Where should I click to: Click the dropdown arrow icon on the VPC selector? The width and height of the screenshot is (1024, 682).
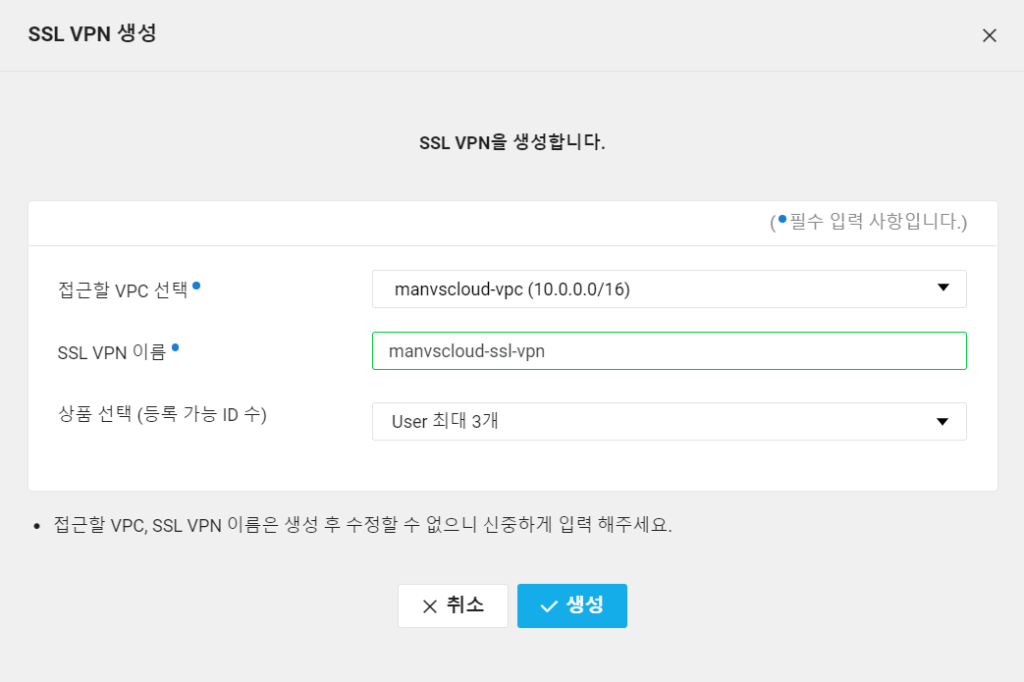[x=941, y=288]
